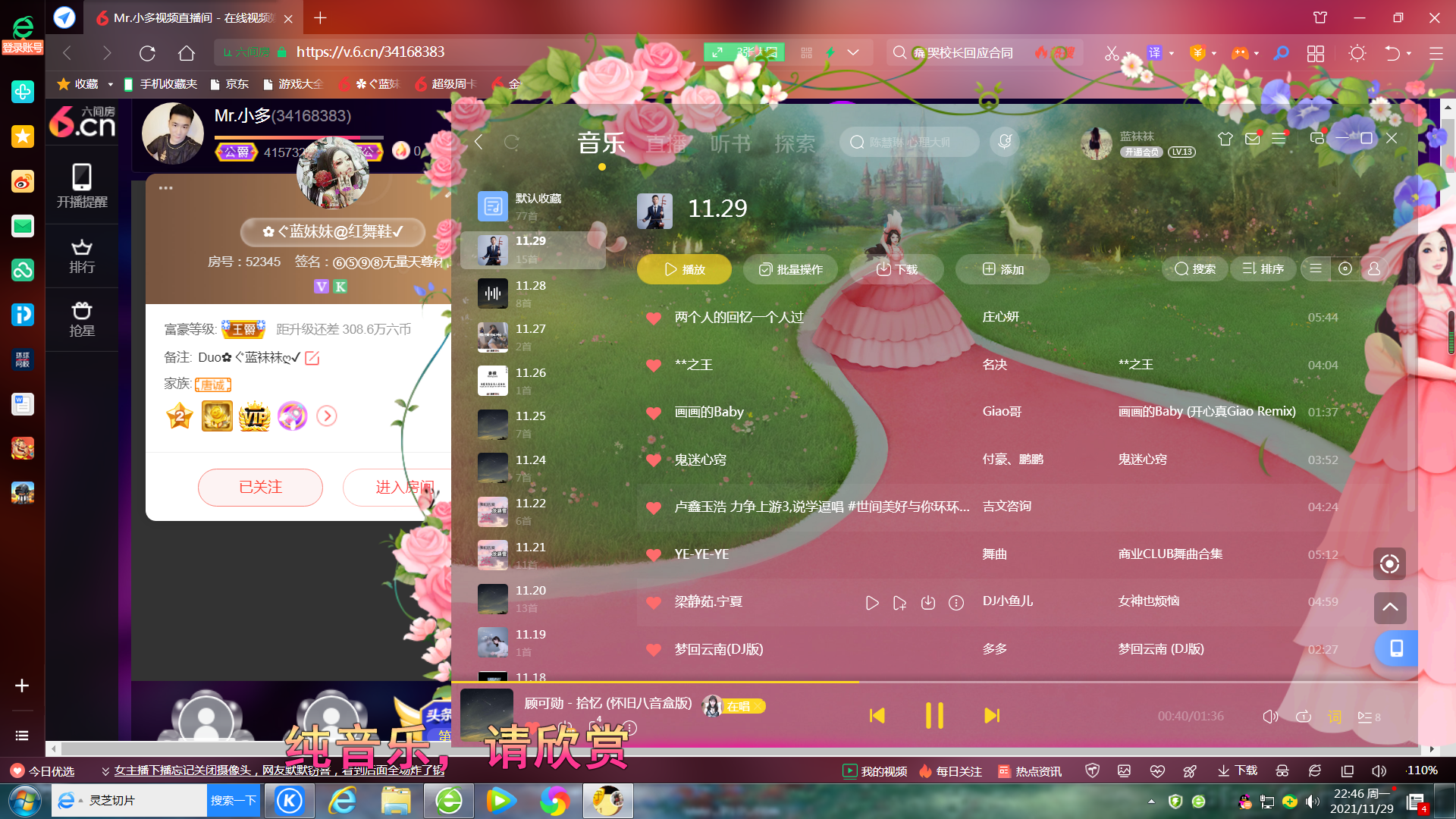Play the 梁静茹.宁夏 song row

click(872, 603)
